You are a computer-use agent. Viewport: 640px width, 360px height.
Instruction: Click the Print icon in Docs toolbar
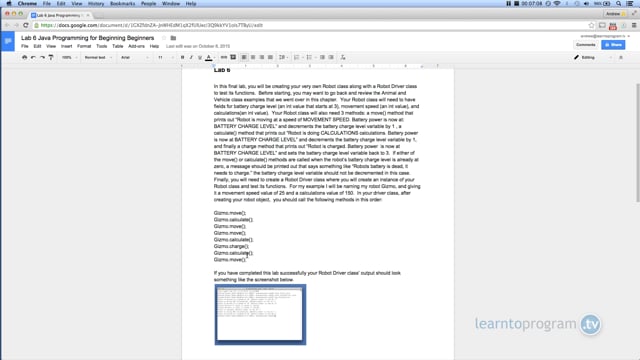pyautogui.click(x=24, y=58)
